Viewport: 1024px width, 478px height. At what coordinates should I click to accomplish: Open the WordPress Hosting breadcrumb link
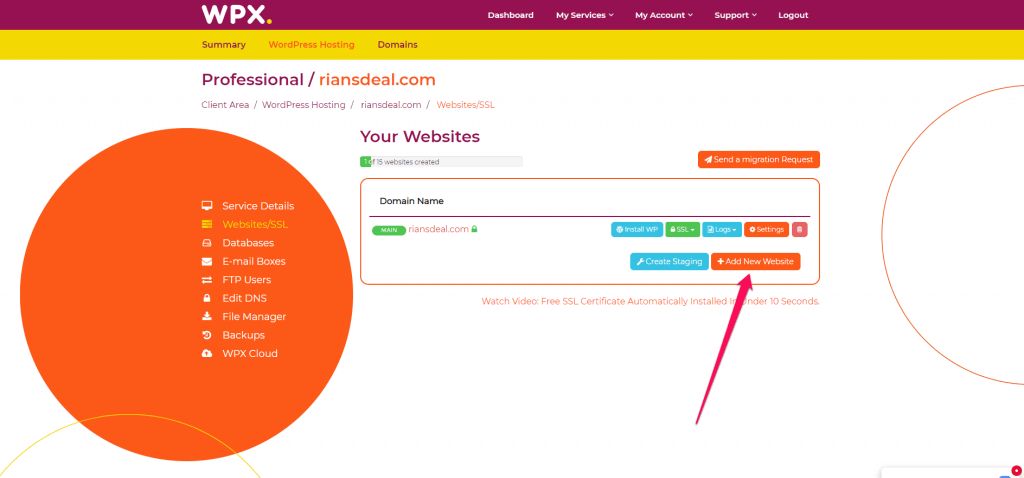[304, 104]
